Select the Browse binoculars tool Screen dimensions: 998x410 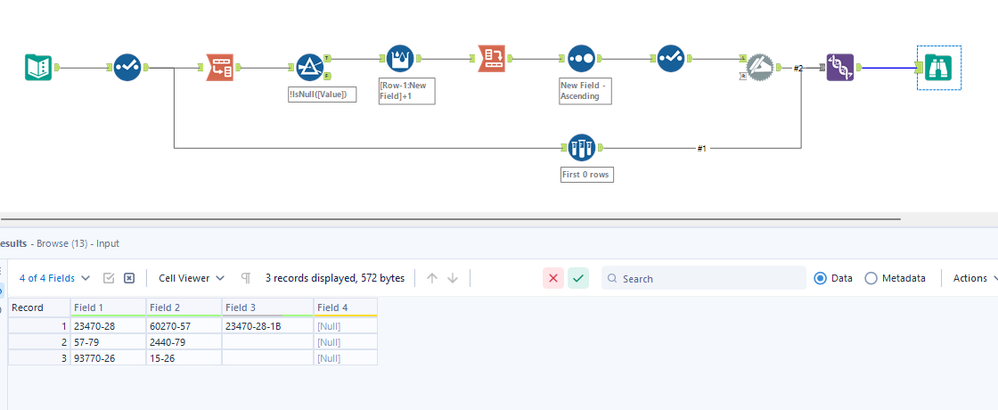(x=939, y=67)
